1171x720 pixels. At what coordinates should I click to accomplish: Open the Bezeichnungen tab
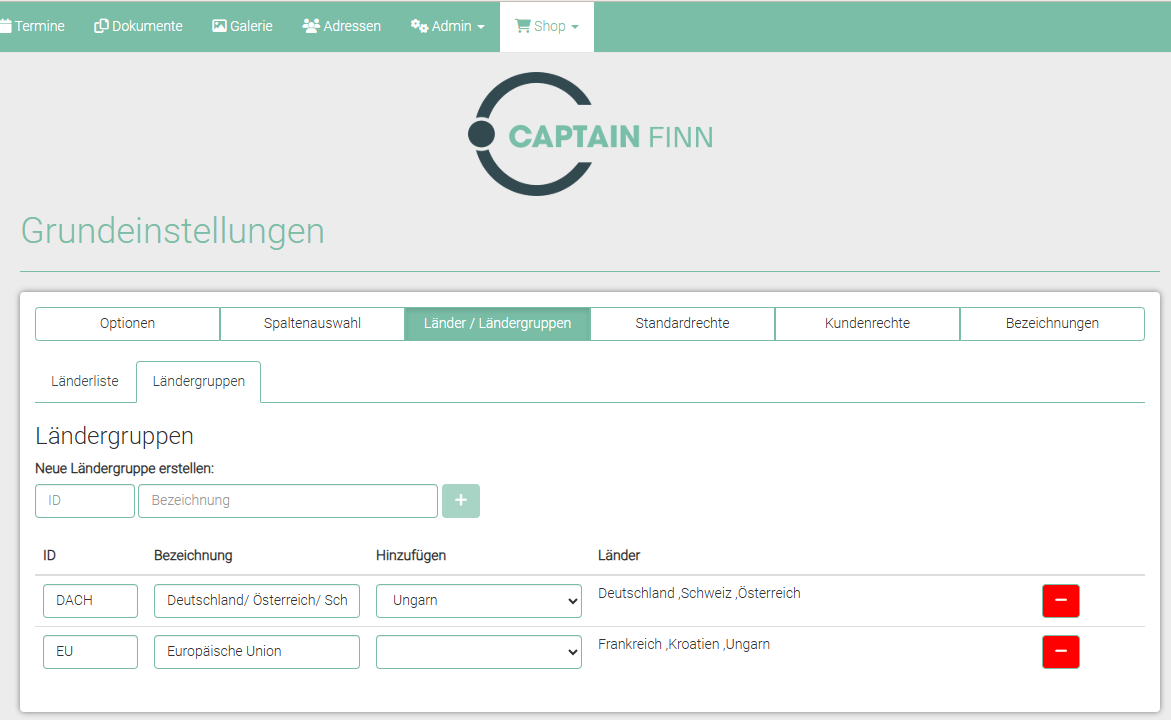point(1052,324)
